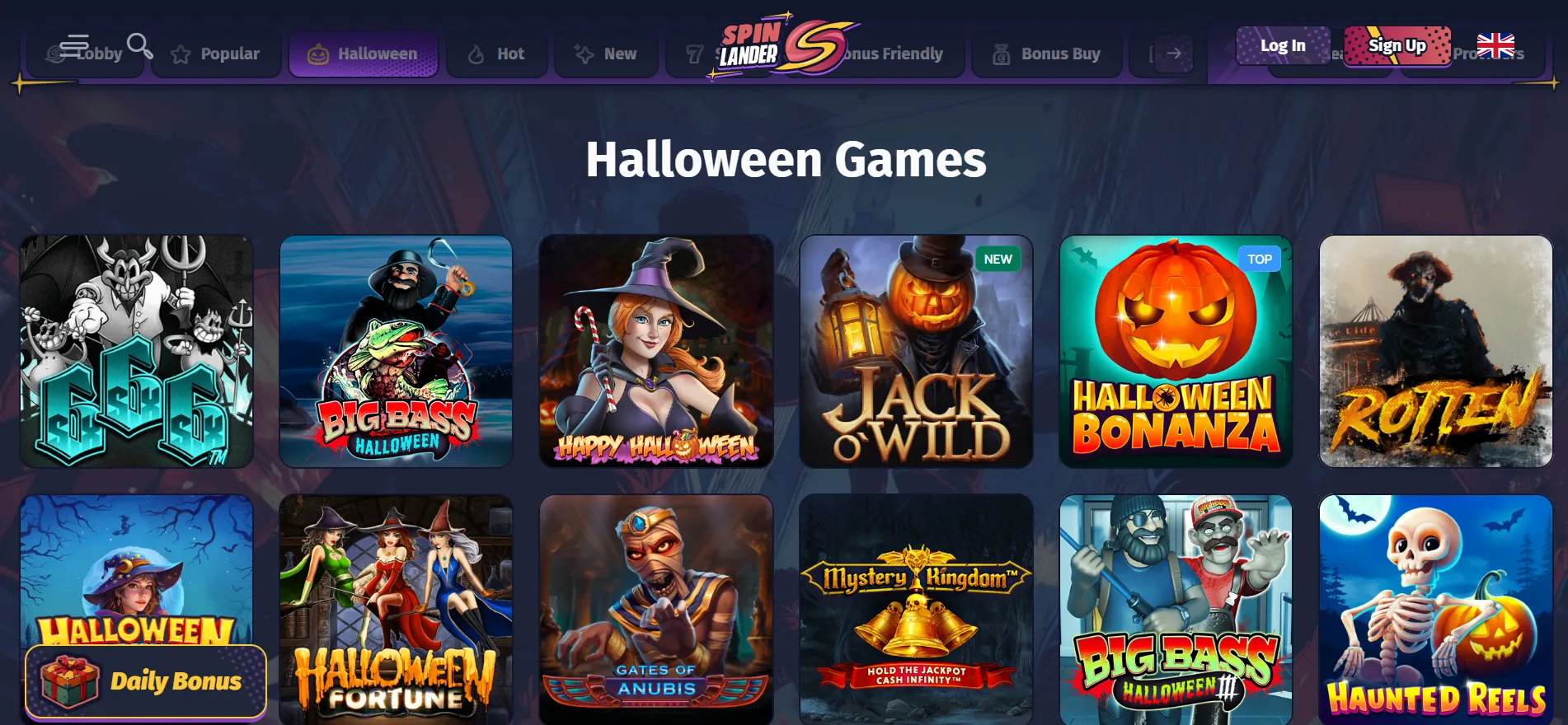This screenshot has height=725, width=1568.
Task: Open the Rotten game thumbnail
Action: click(x=1436, y=352)
